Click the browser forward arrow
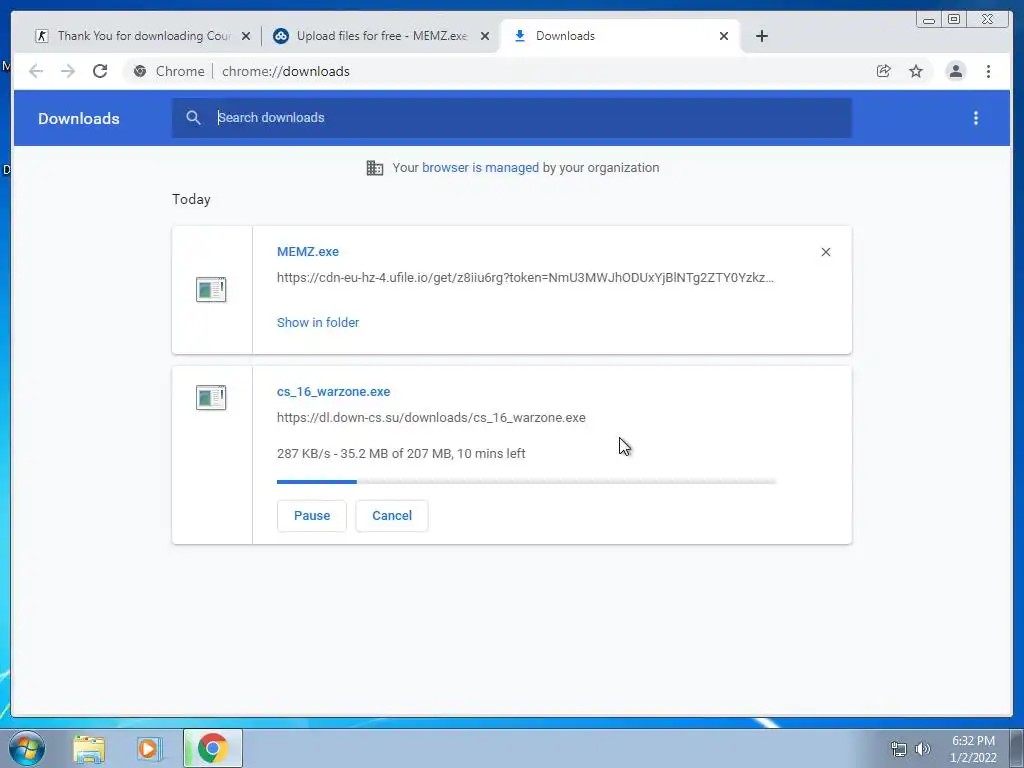1024x768 pixels. [x=68, y=71]
